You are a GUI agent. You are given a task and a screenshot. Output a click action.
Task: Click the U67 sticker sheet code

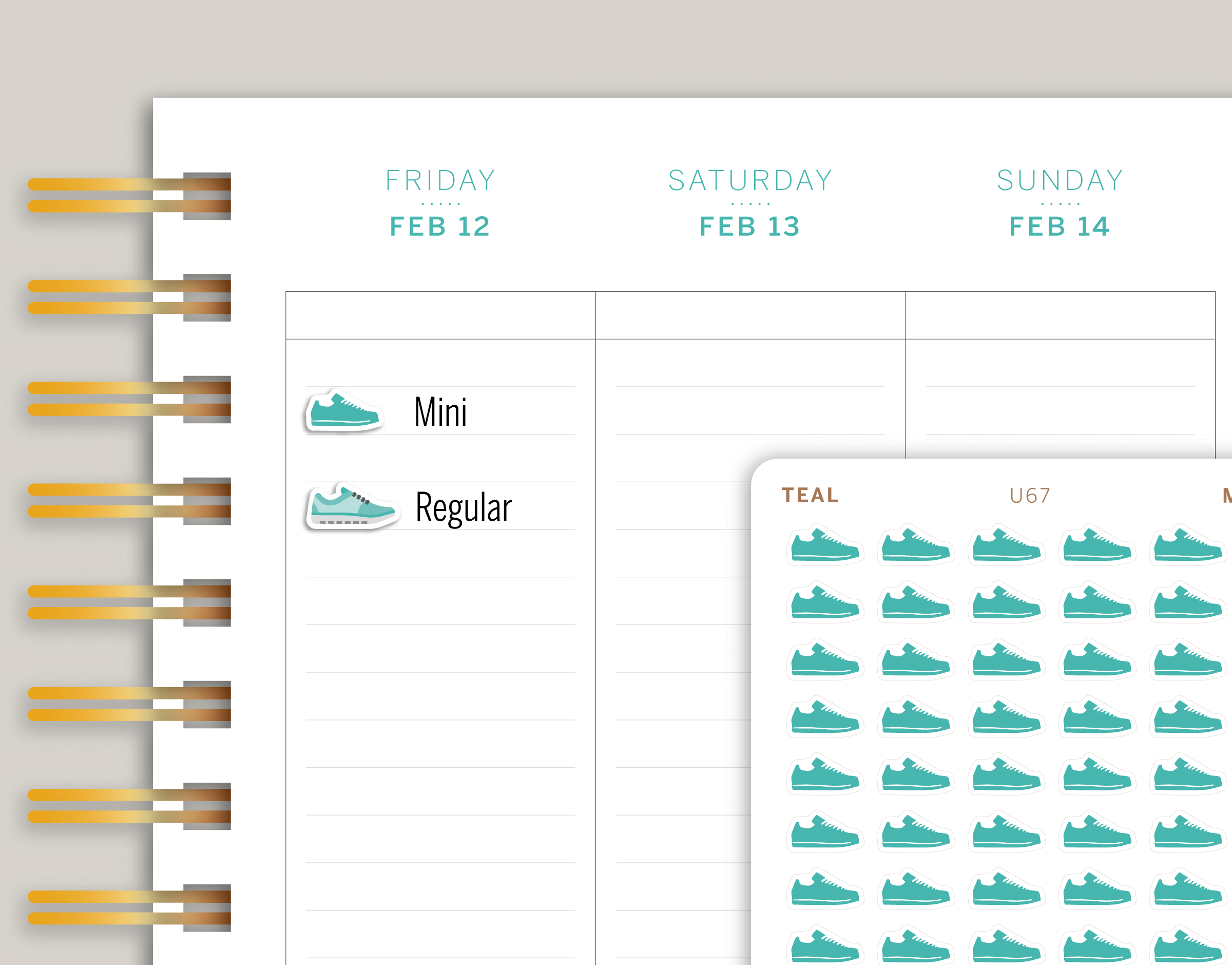1029,496
